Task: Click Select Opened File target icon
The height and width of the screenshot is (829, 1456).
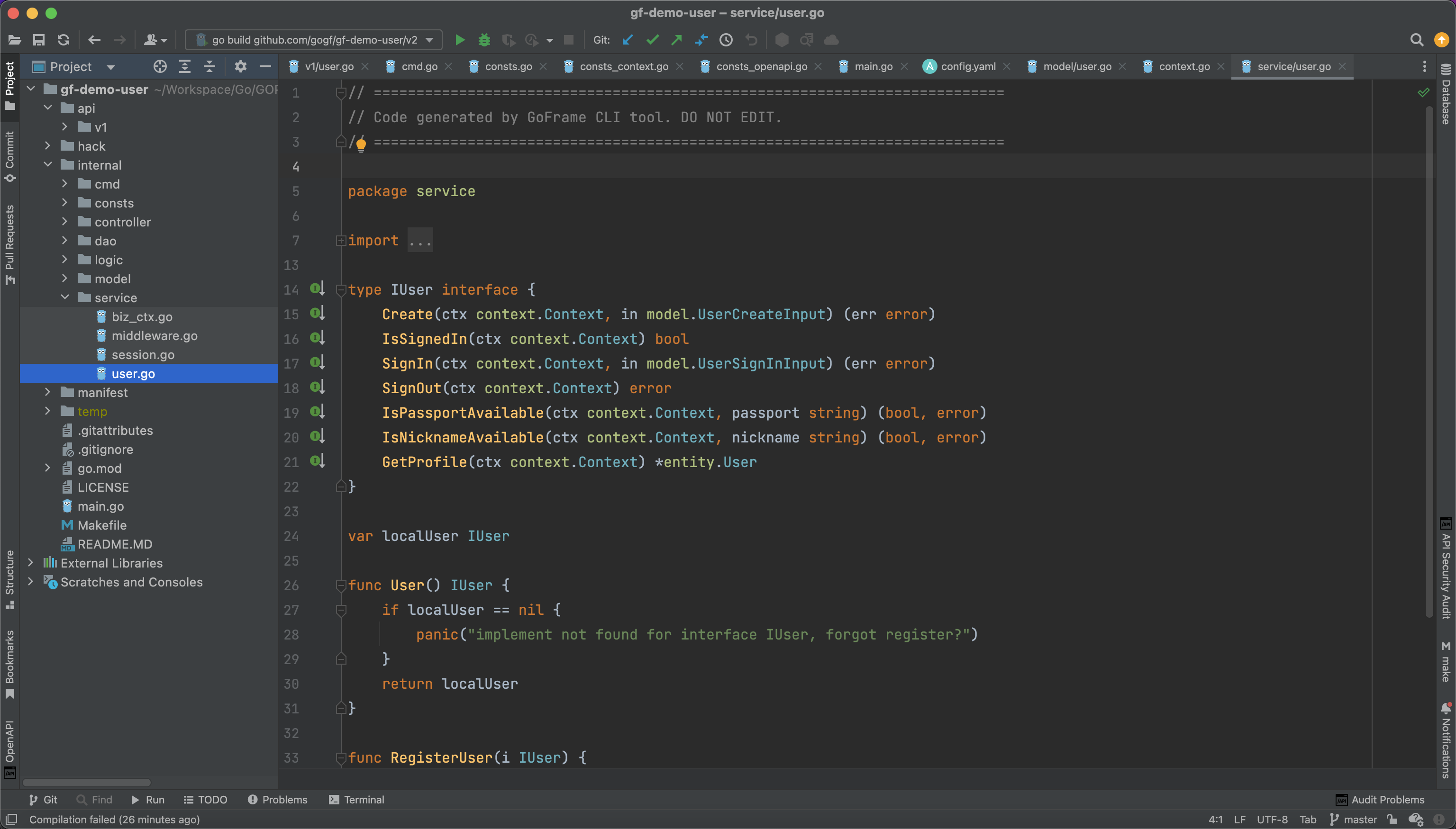Action: point(160,67)
